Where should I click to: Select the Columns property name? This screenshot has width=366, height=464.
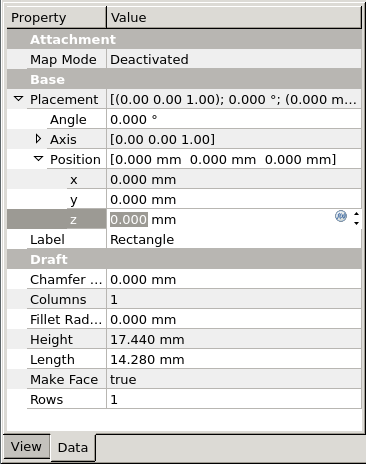tap(58, 299)
